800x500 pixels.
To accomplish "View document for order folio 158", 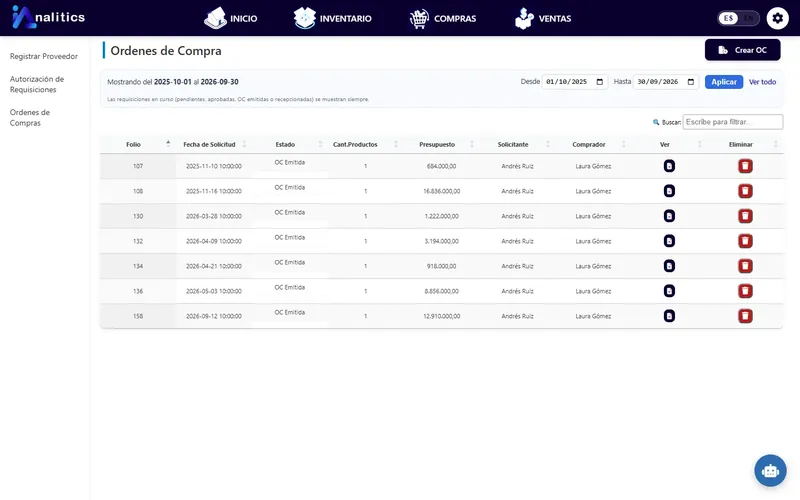I will point(669,316).
